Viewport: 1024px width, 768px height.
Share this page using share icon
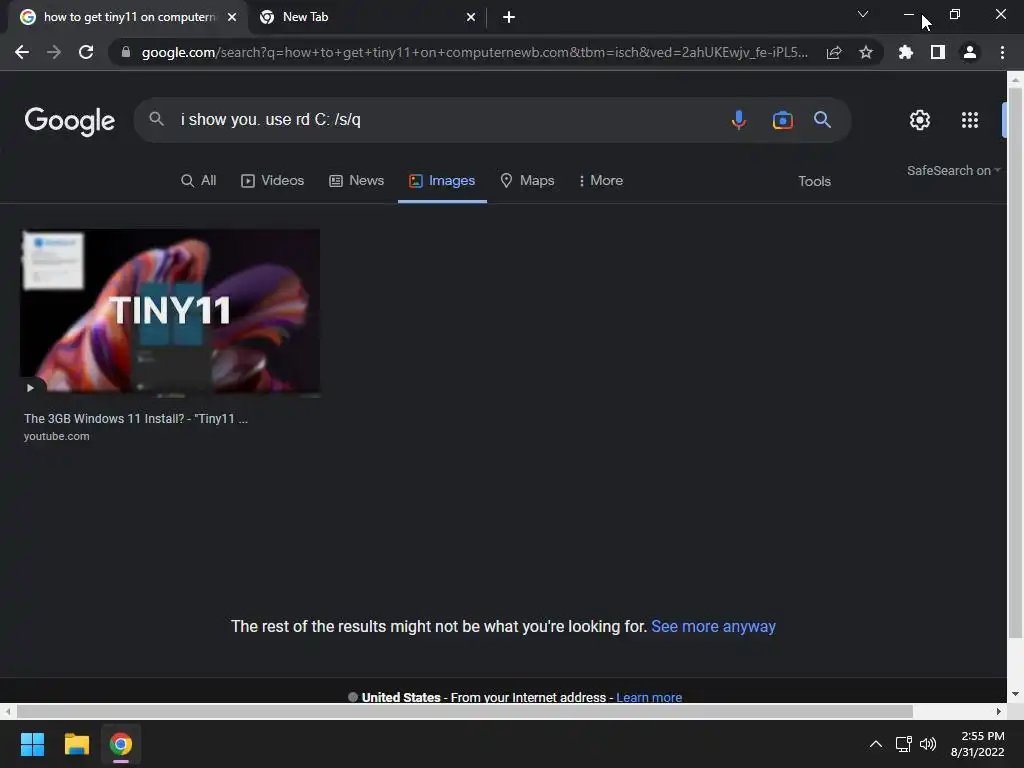point(834,52)
